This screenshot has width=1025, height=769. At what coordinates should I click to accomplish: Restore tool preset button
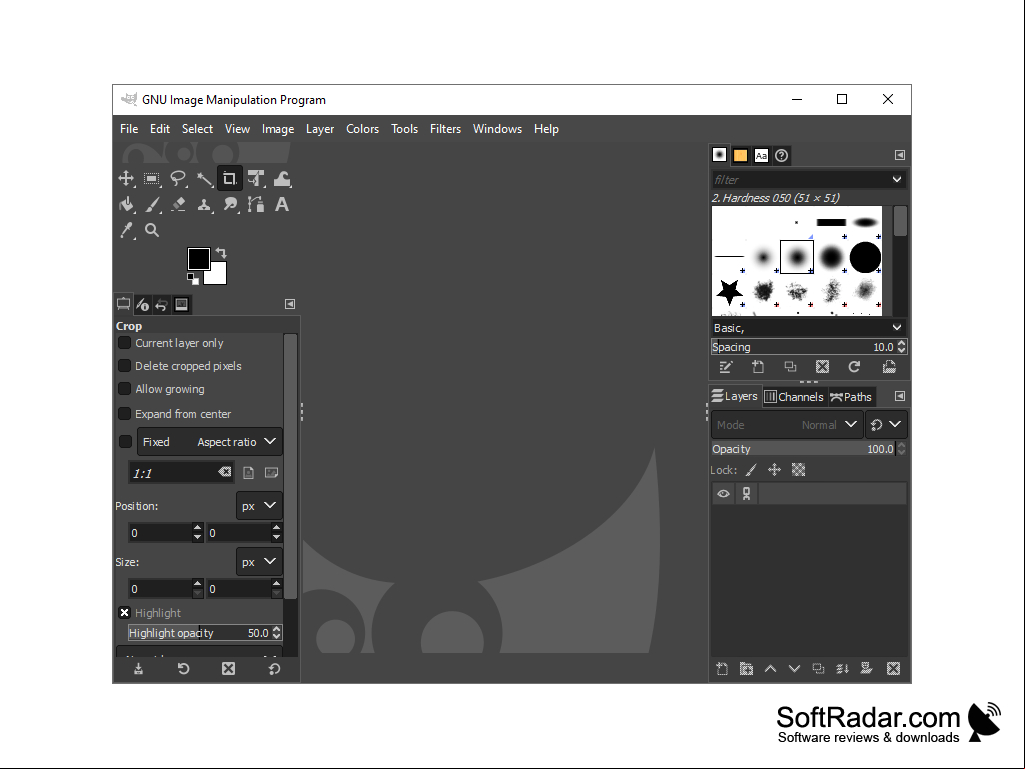click(184, 668)
